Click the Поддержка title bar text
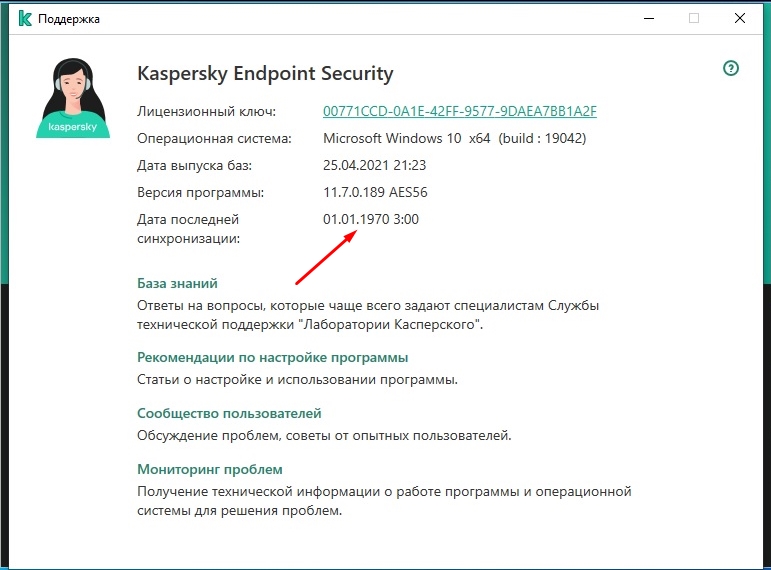771x570 pixels. click(x=69, y=18)
